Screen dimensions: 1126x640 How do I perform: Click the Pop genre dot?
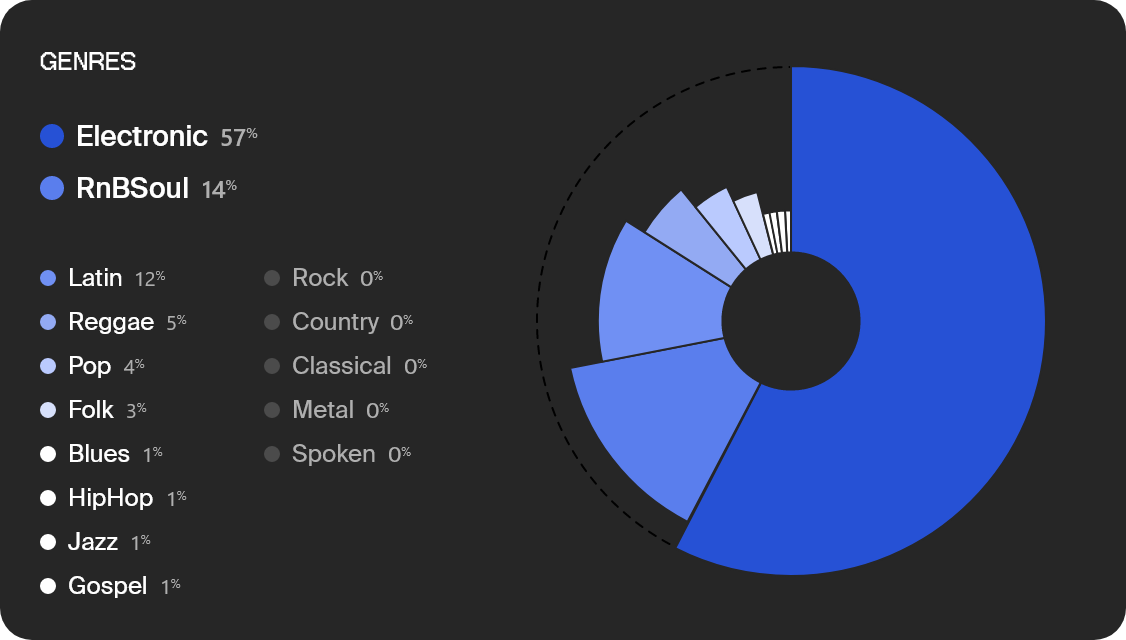click(x=48, y=366)
